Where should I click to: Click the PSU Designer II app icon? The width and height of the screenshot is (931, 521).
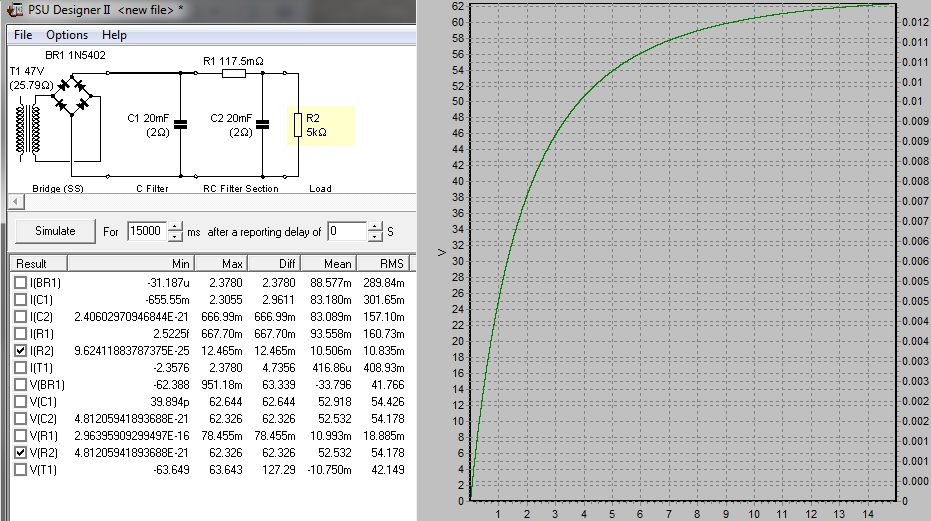point(14,10)
